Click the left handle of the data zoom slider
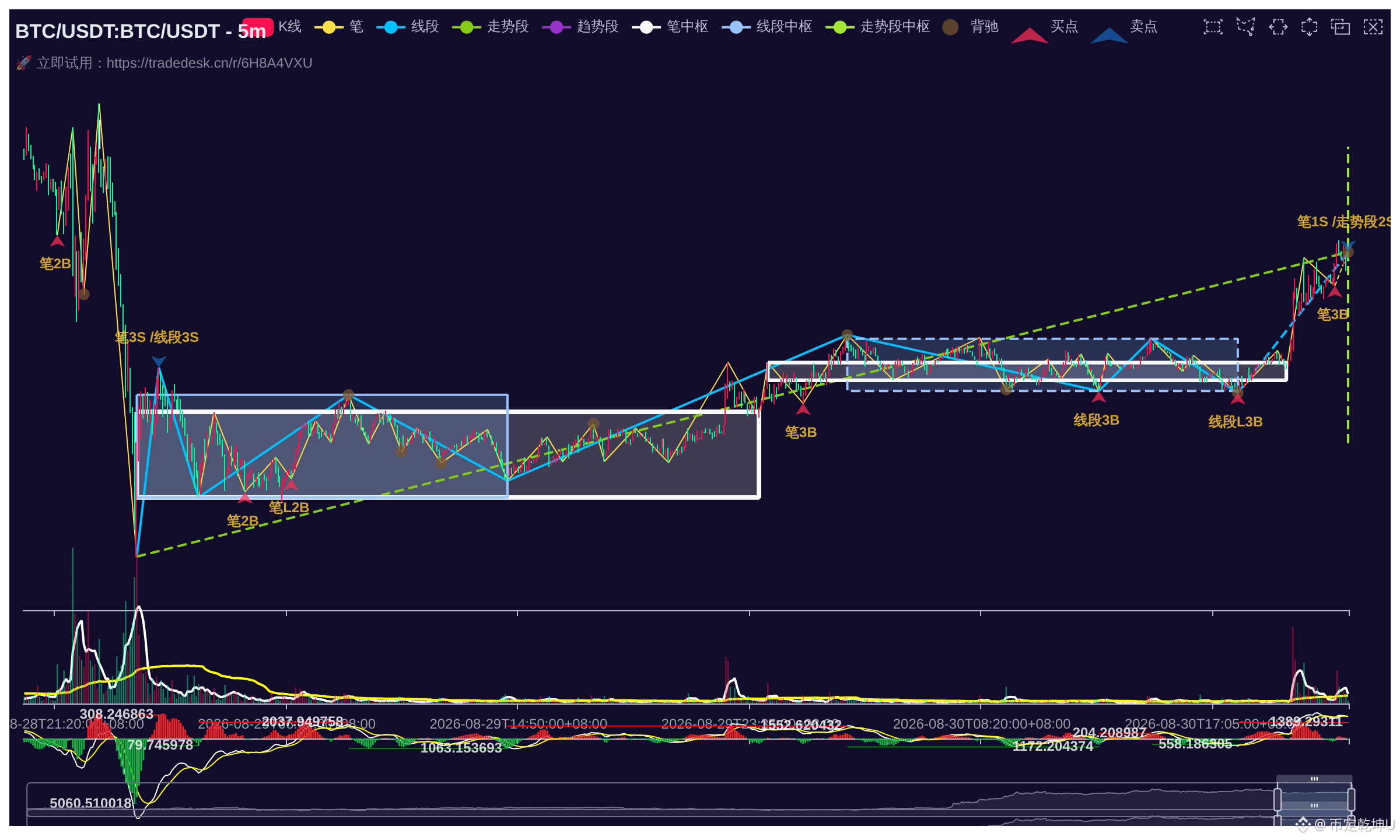 click(1277, 799)
